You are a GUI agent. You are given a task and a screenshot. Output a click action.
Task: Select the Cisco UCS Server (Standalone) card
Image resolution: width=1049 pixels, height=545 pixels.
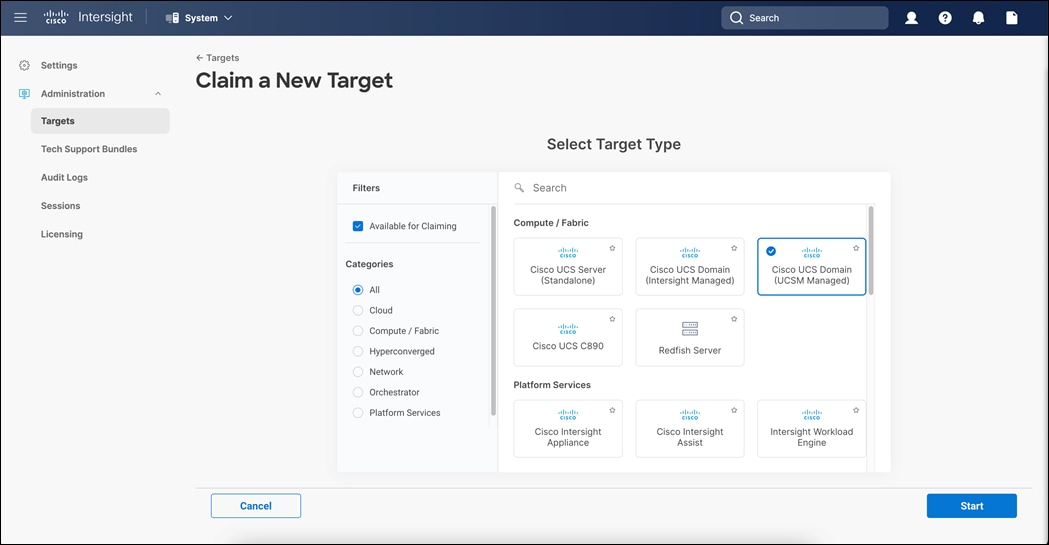tap(568, 267)
